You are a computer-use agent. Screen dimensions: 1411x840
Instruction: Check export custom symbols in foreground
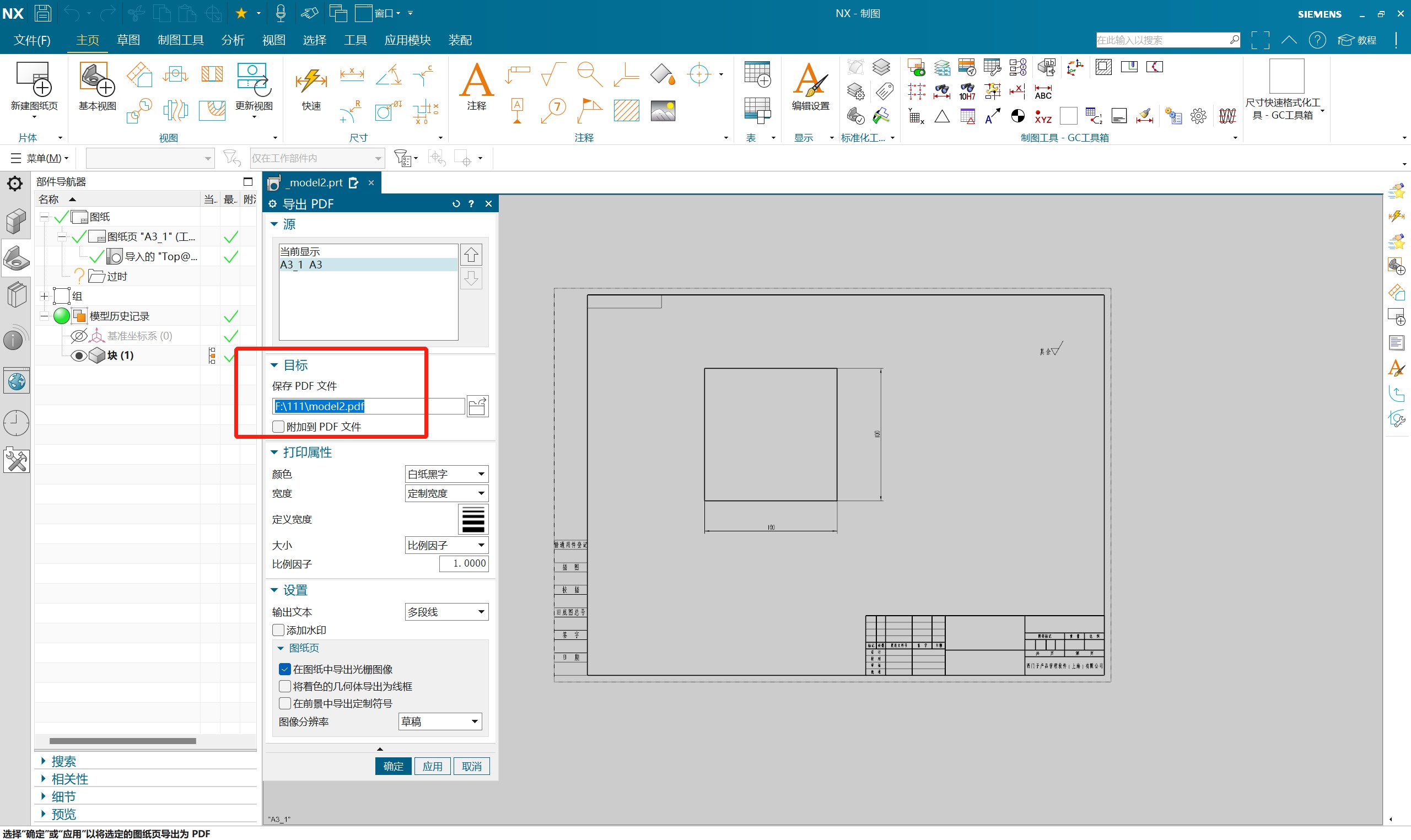[285, 704]
